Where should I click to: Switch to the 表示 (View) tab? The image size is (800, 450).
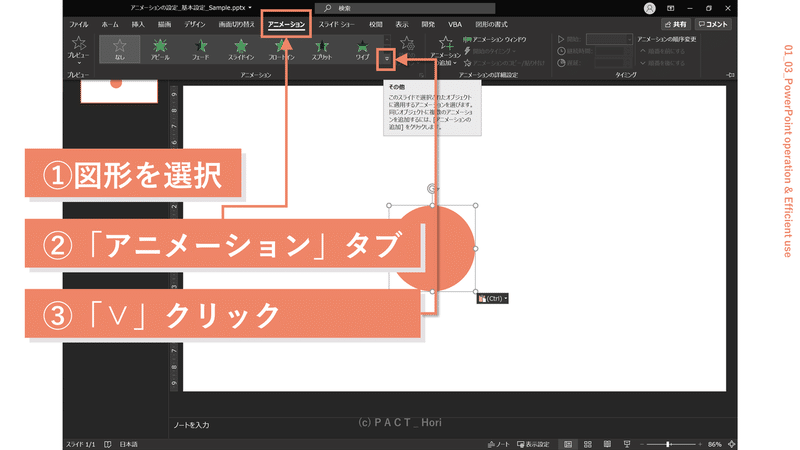402,24
